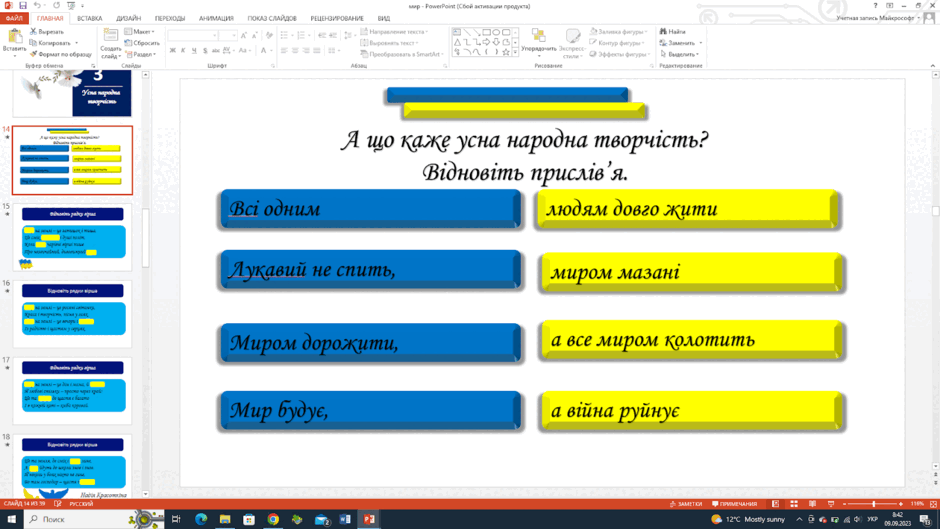940x529 pixels.
Task: Toggle center text alignment
Action: [295, 50]
